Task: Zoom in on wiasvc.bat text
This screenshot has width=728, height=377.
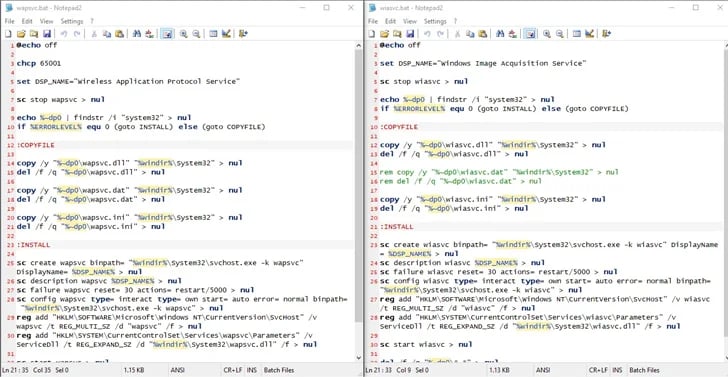Action: 547,33
